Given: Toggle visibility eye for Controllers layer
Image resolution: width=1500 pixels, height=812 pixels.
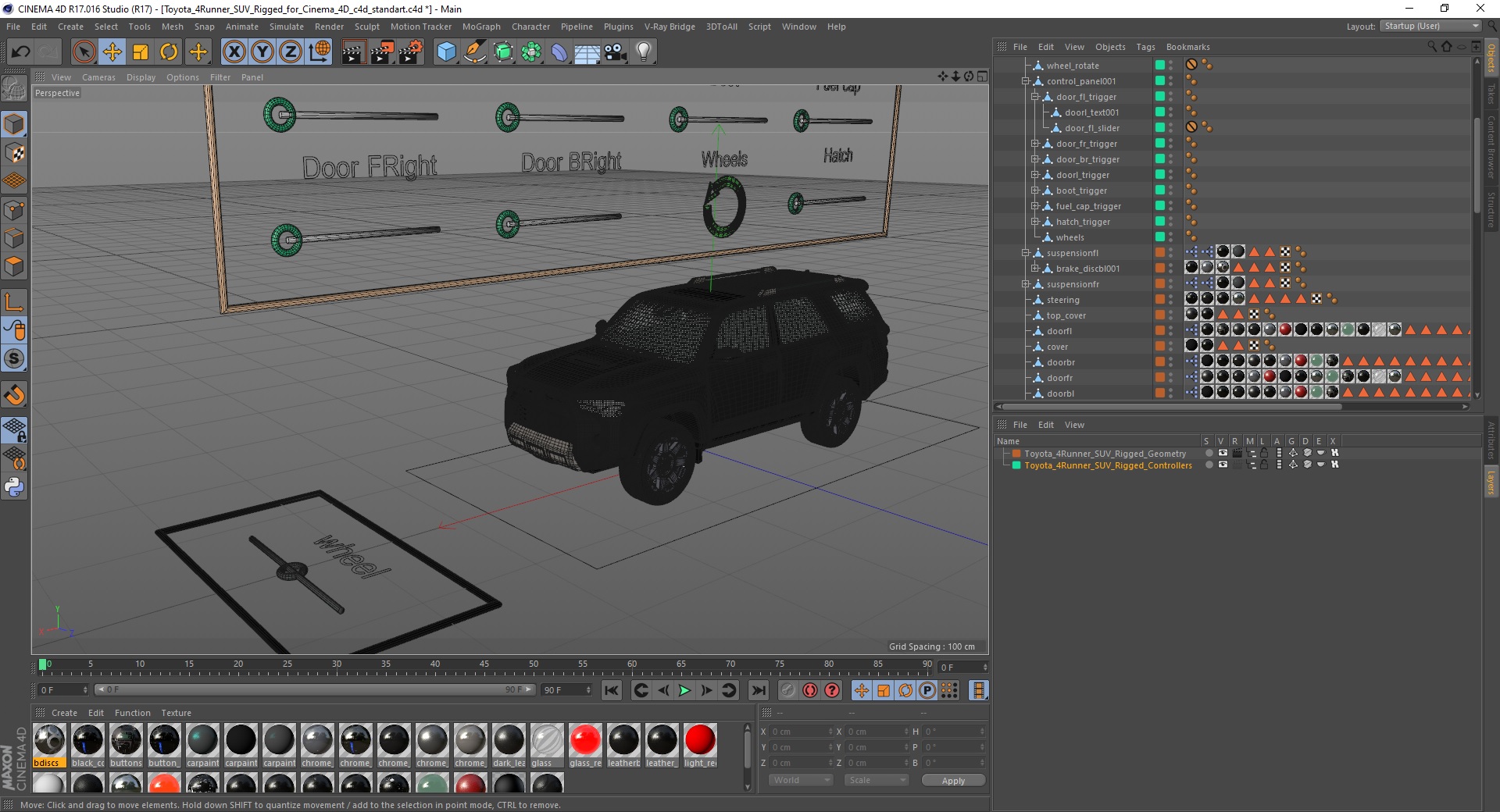Looking at the screenshot, I should 1223,465.
